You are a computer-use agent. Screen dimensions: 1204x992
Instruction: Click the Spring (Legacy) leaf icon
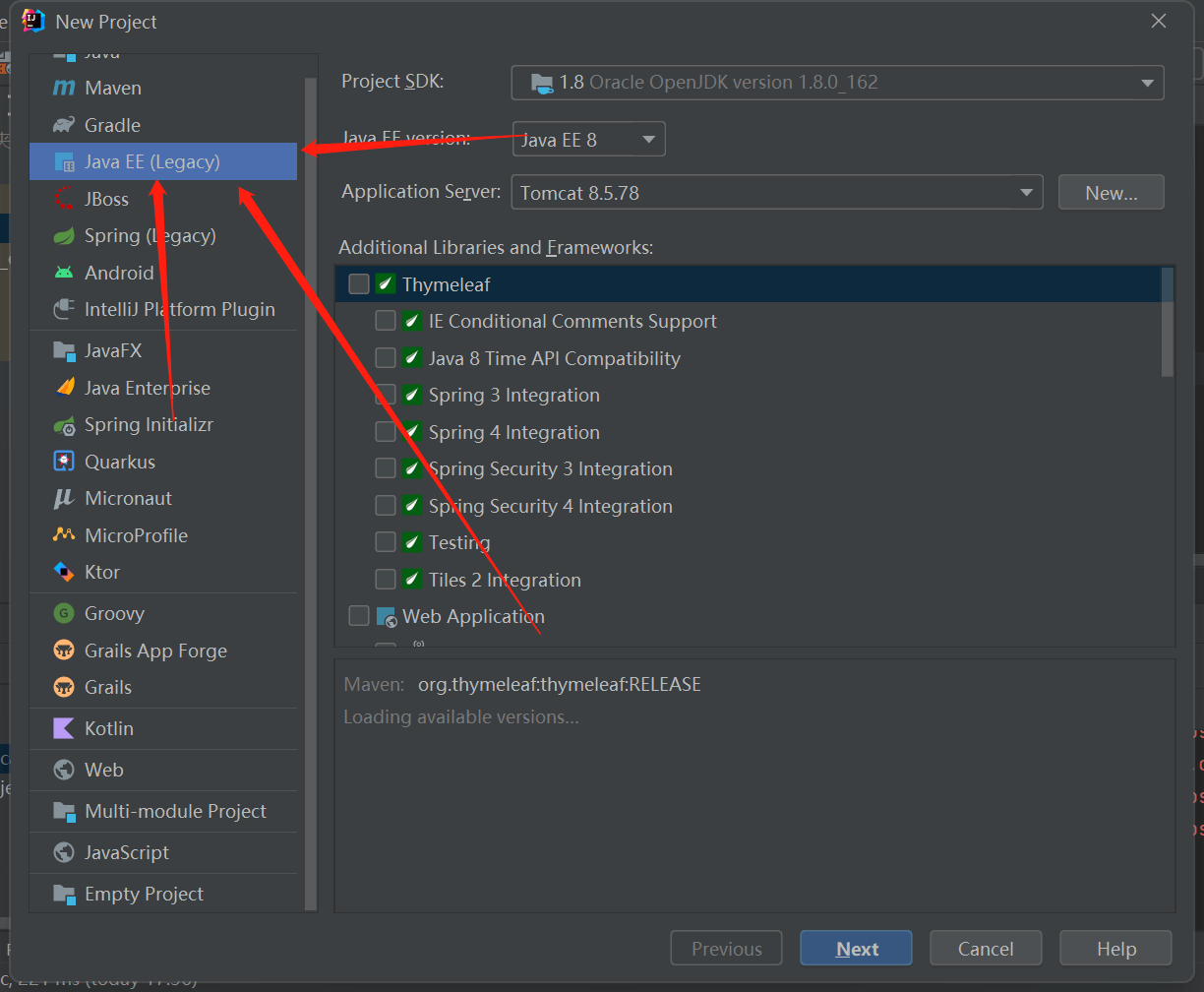pyautogui.click(x=64, y=236)
